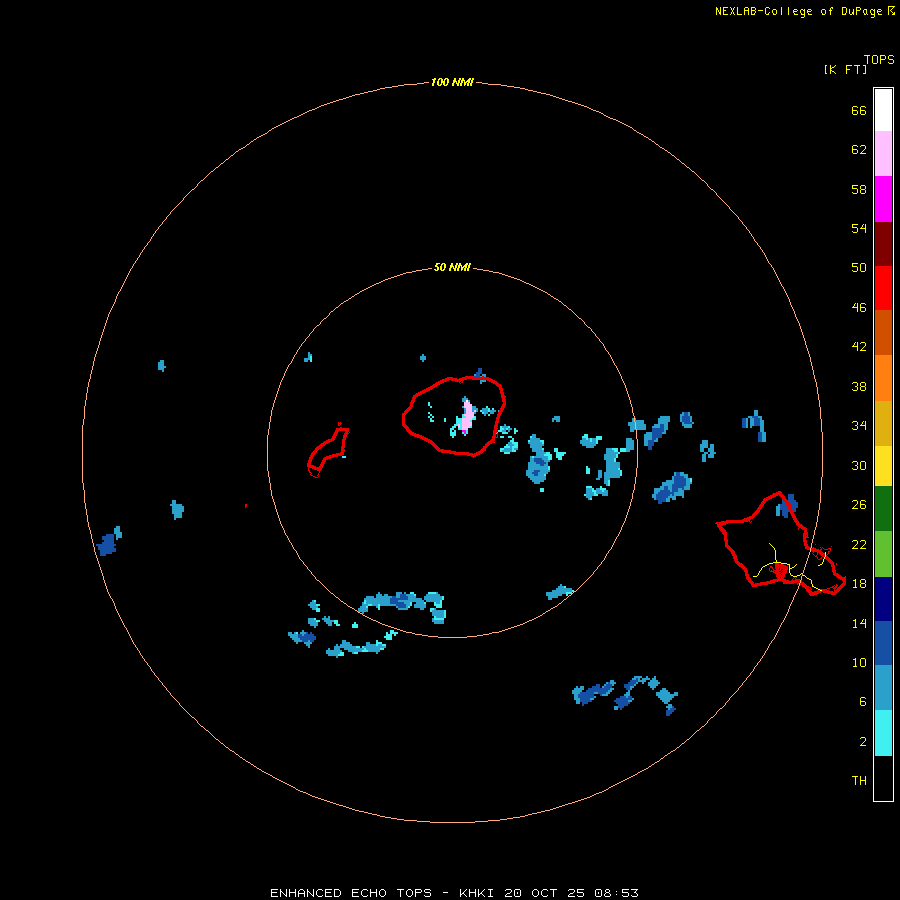This screenshot has height=900, width=900.
Task: Select the legend value 66
Action: pos(859,110)
